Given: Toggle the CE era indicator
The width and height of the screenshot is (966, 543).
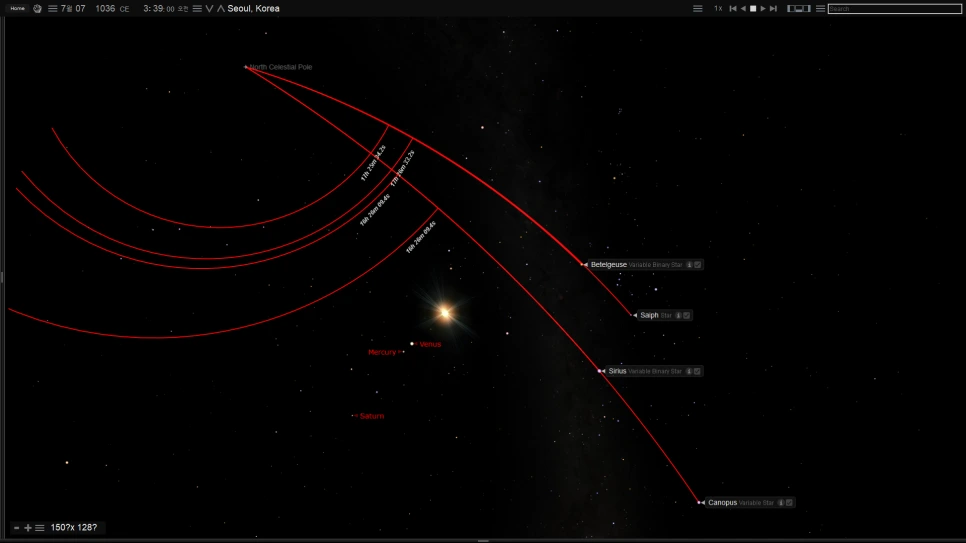Looking at the screenshot, I should pos(124,9).
